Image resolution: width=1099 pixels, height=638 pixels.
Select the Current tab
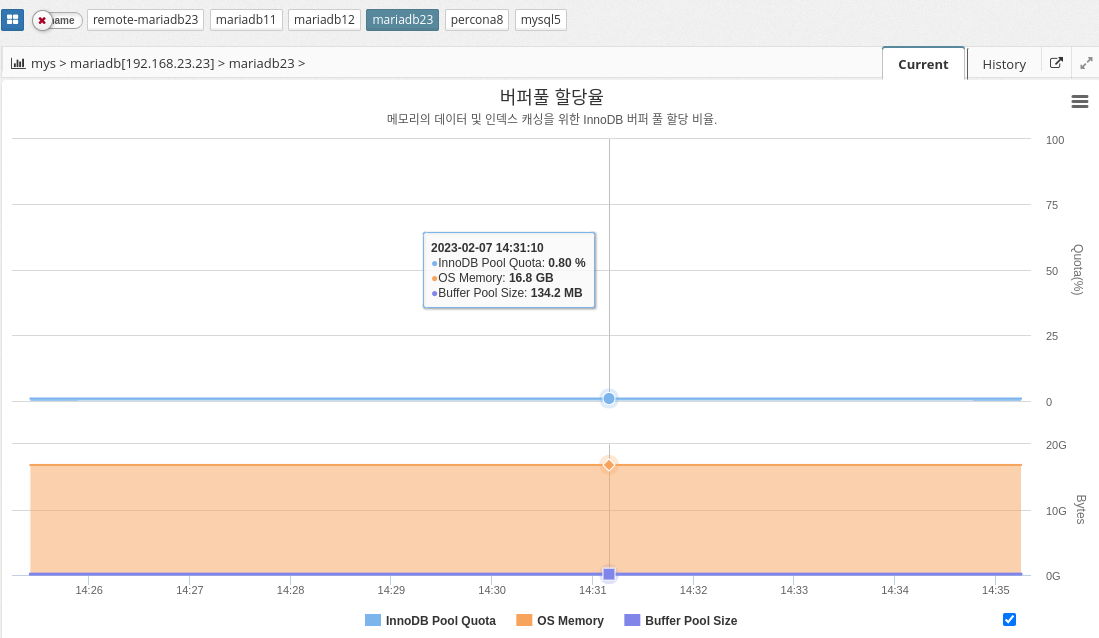(x=922, y=64)
